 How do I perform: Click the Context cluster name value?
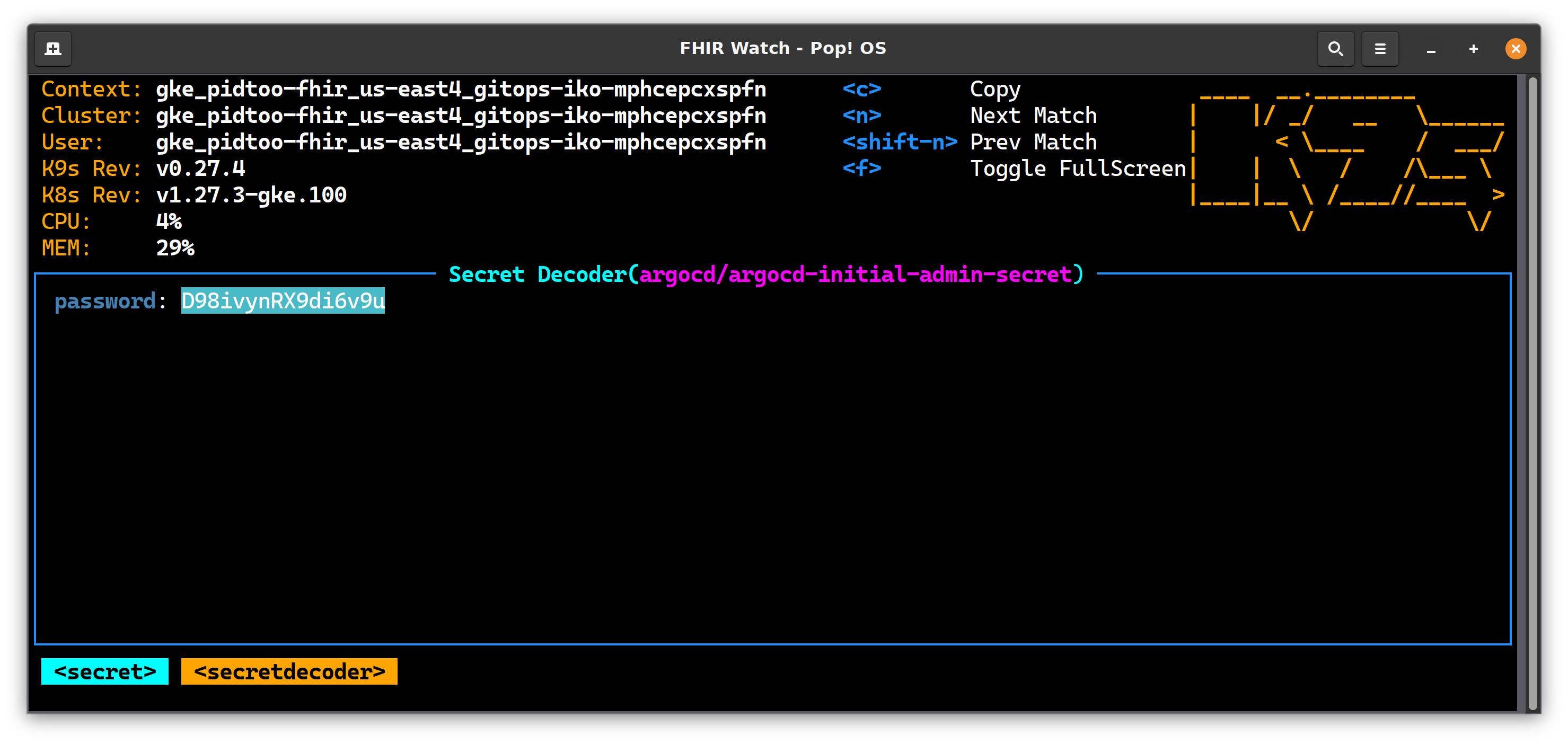[461, 90]
